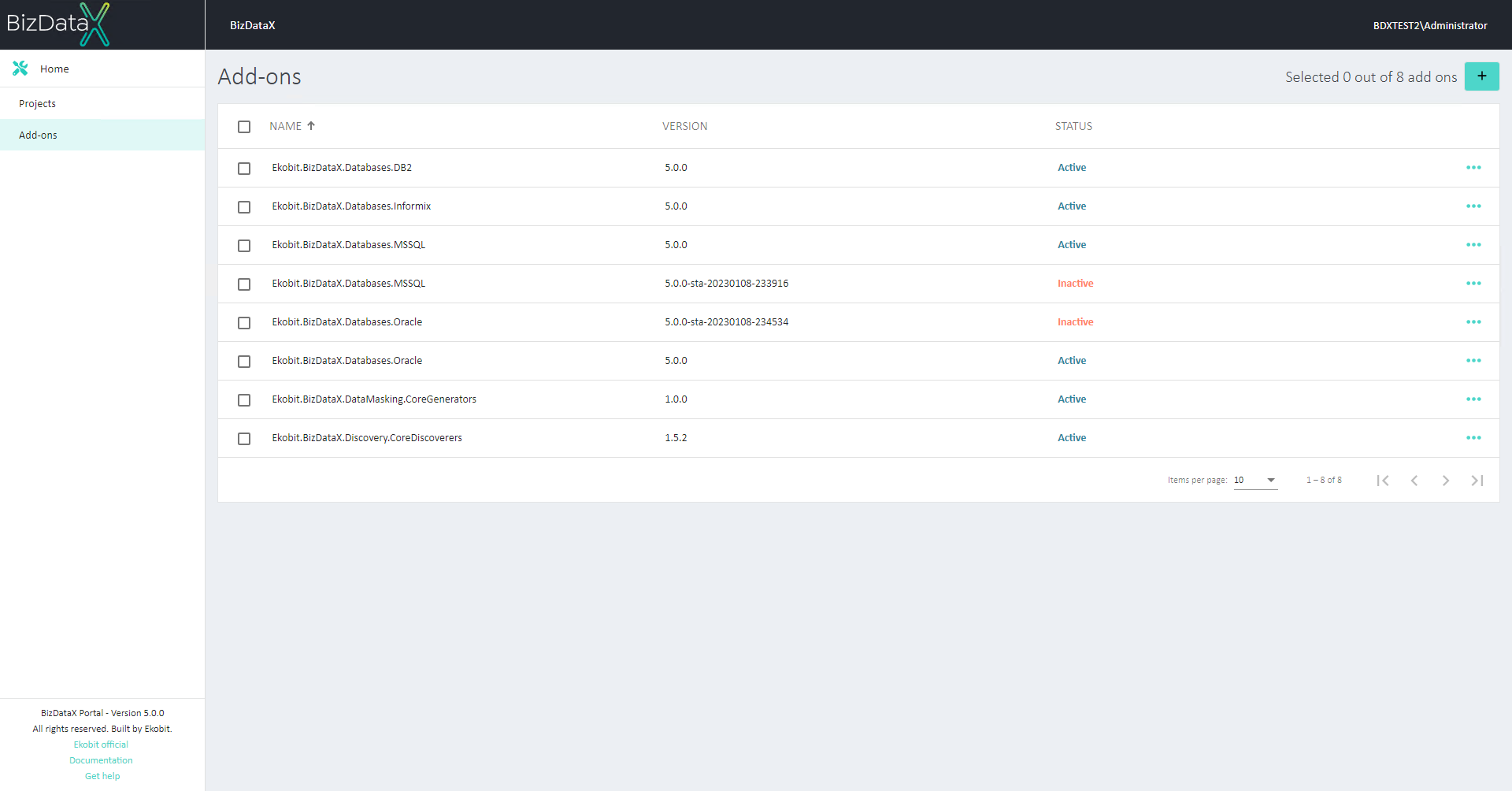The width and height of the screenshot is (1512, 791).
Task: Click Active status of DB2 row
Action: point(1072,168)
